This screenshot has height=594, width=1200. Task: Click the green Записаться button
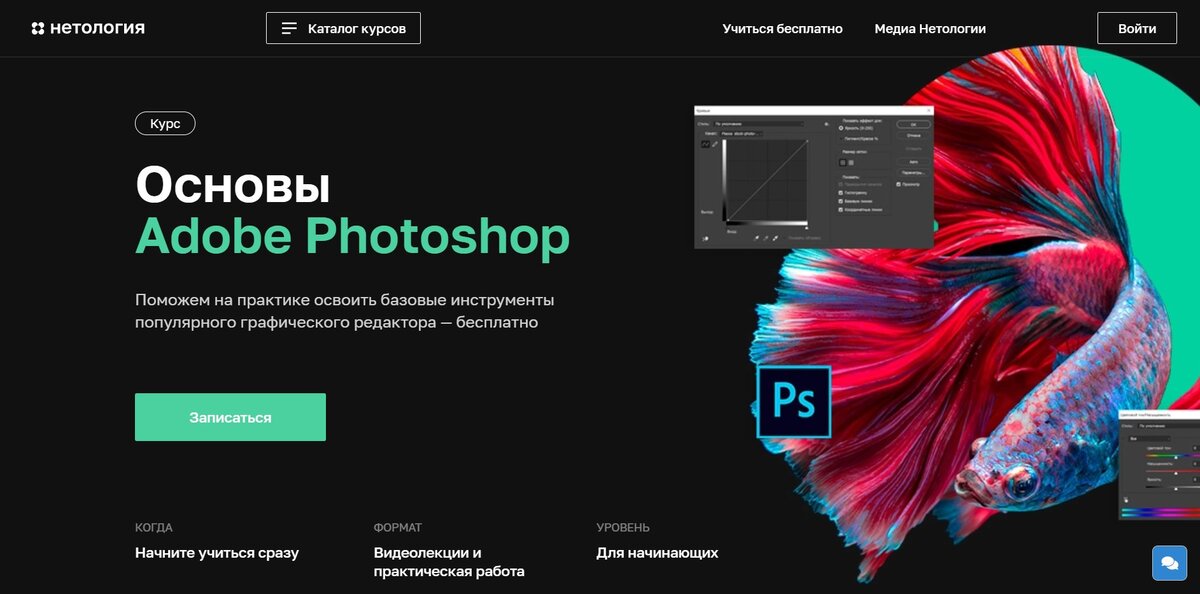pyautogui.click(x=230, y=417)
